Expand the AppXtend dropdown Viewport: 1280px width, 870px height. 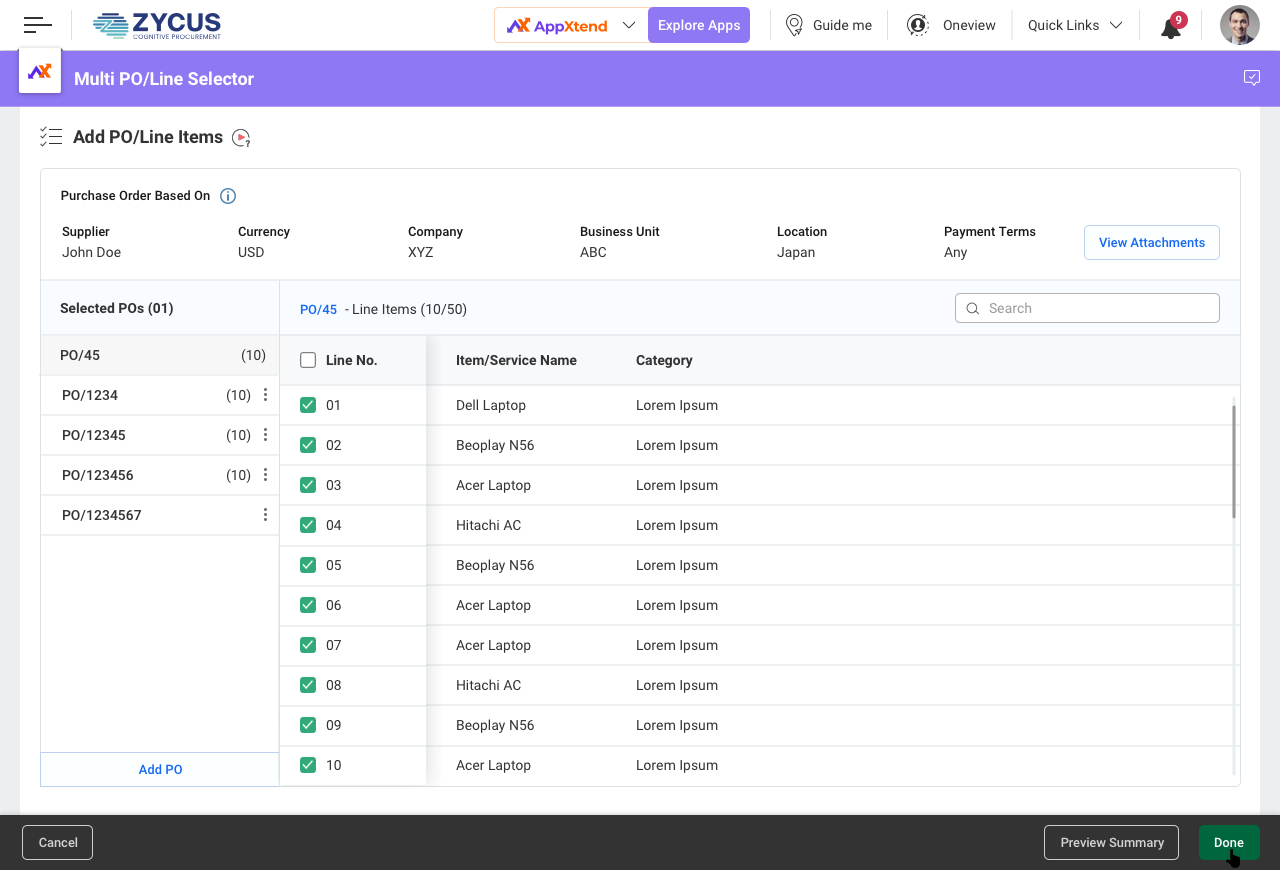coord(628,25)
